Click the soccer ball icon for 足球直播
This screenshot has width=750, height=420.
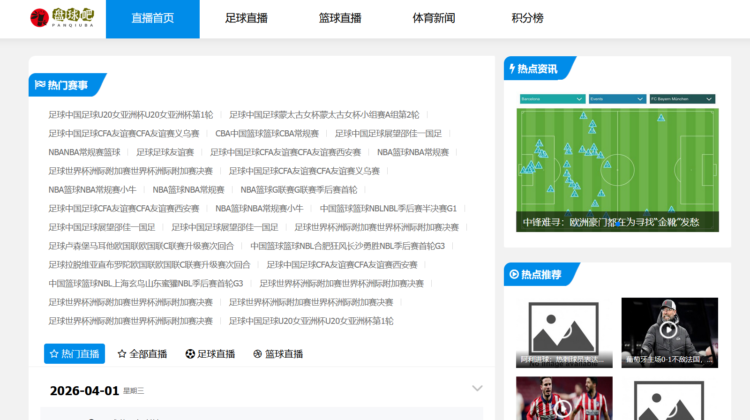point(190,354)
